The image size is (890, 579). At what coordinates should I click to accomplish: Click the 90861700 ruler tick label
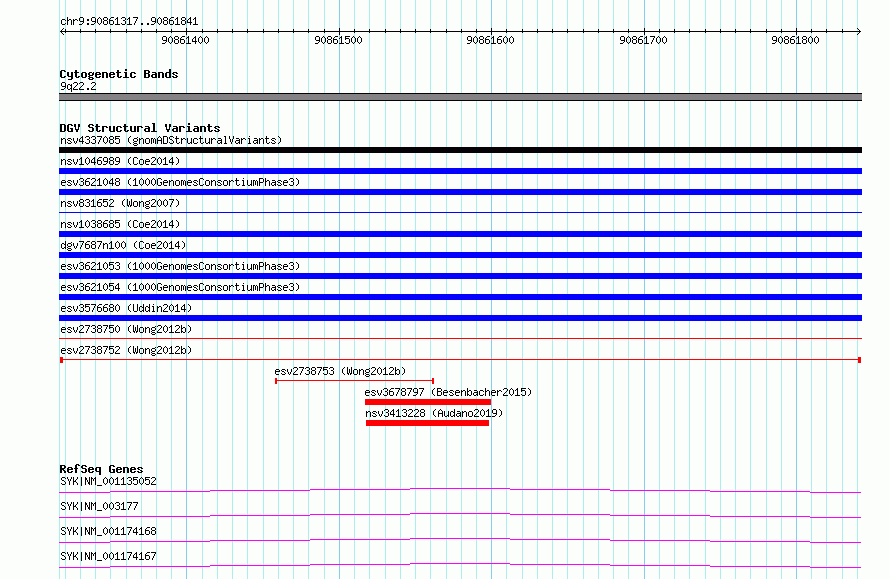point(643,40)
